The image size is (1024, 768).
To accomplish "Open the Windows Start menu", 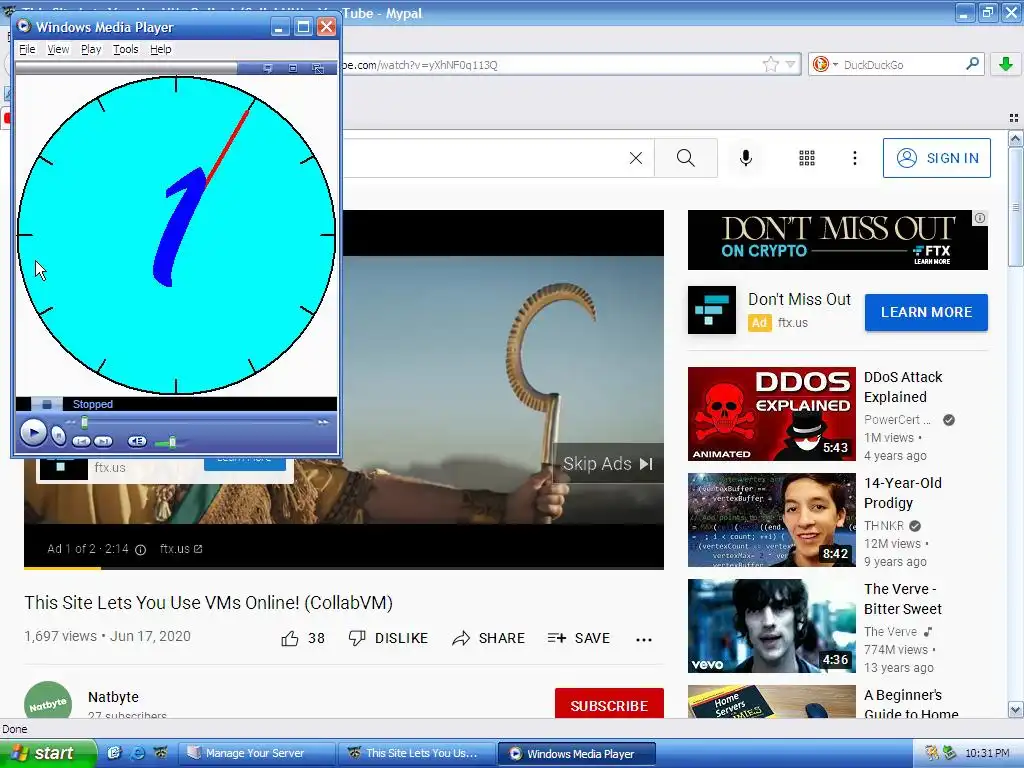I will pyautogui.click(x=48, y=753).
